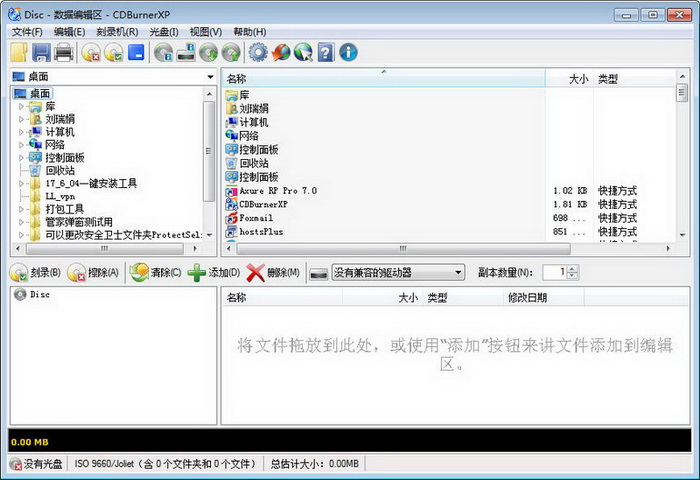Open help with the question mark icon
Screen dimensions: 700x480
pyautogui.click(x=326, y=52)
